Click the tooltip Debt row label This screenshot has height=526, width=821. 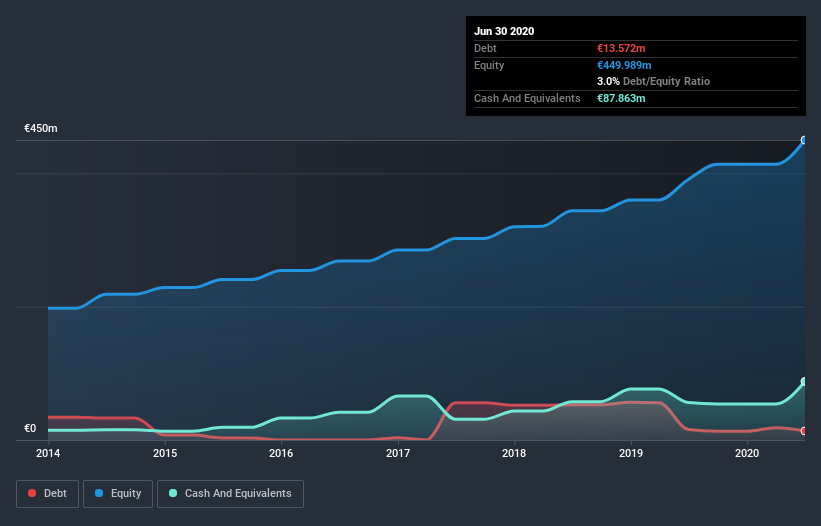(485, 48)
